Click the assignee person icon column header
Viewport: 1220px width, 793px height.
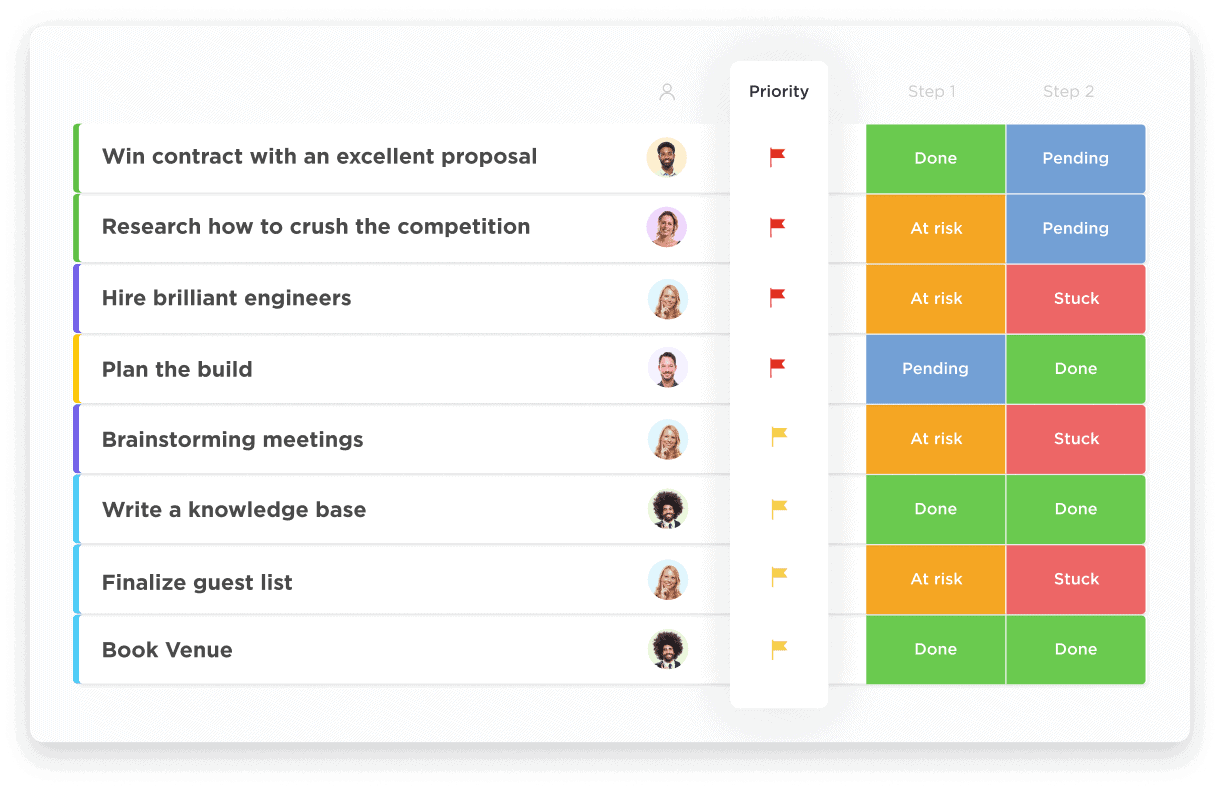coord(667,92)
